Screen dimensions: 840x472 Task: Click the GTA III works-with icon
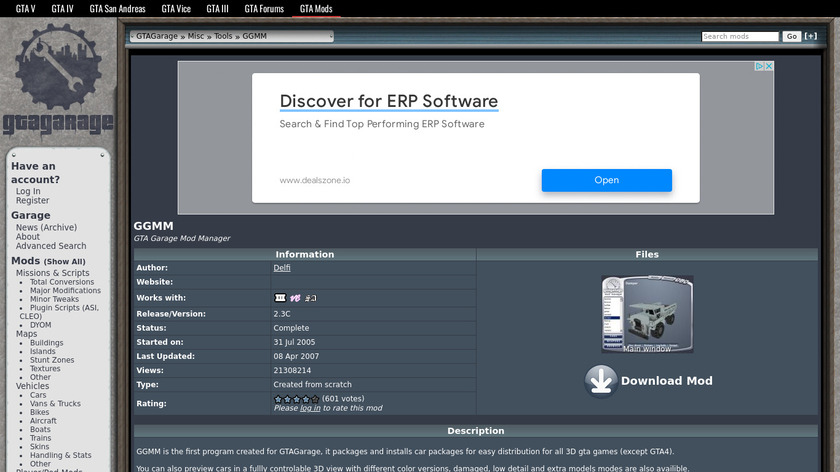pos(280,298)
